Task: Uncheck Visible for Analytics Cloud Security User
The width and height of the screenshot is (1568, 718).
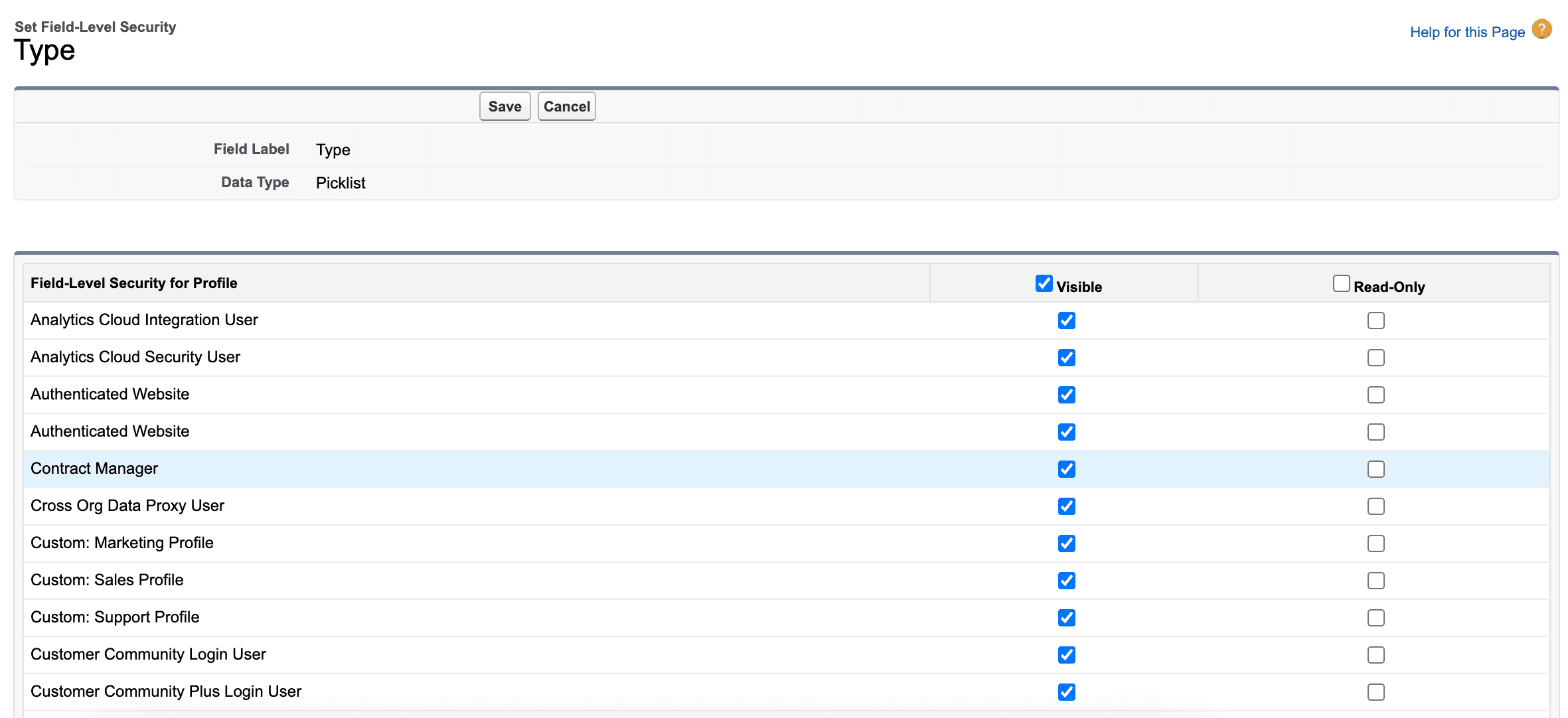Action: point(1066,358)
